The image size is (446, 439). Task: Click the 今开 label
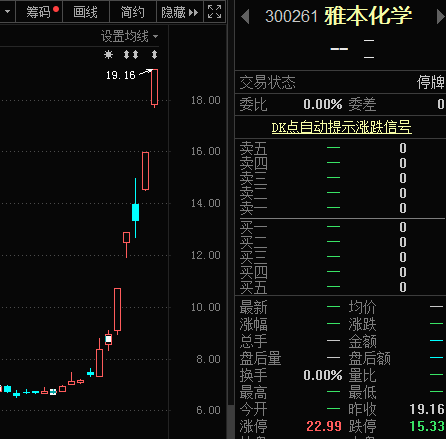253,409
